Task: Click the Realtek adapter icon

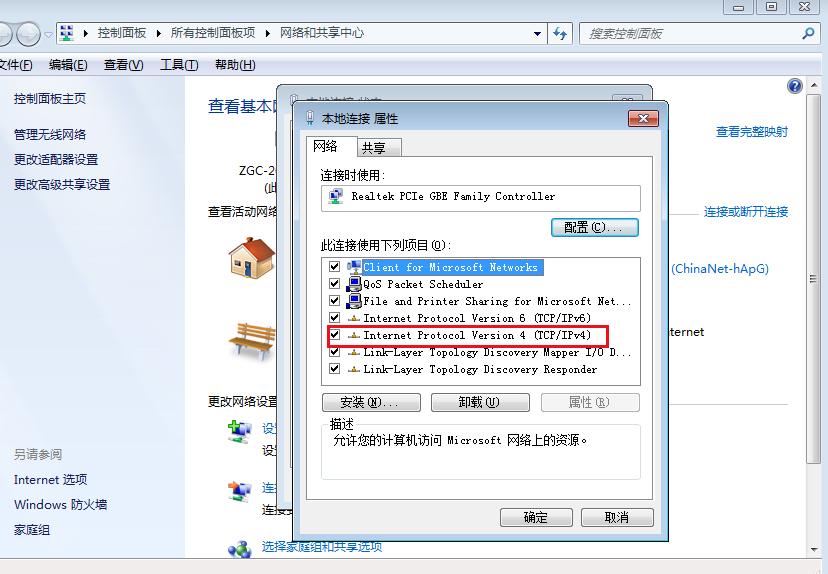Action: tap(336, 196)
